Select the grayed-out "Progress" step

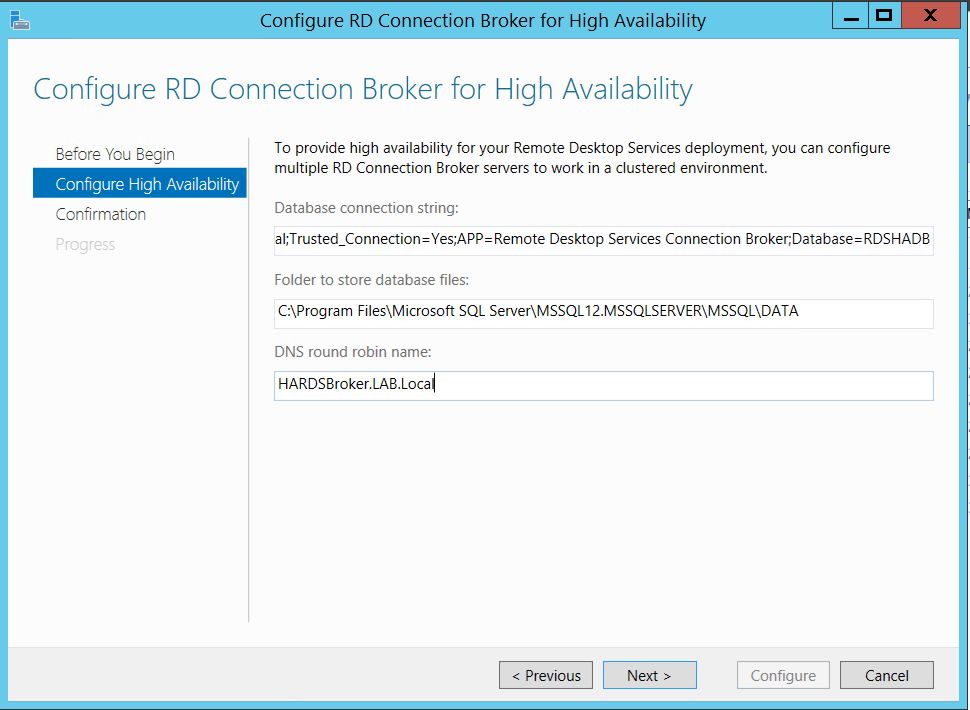[85, 244]
